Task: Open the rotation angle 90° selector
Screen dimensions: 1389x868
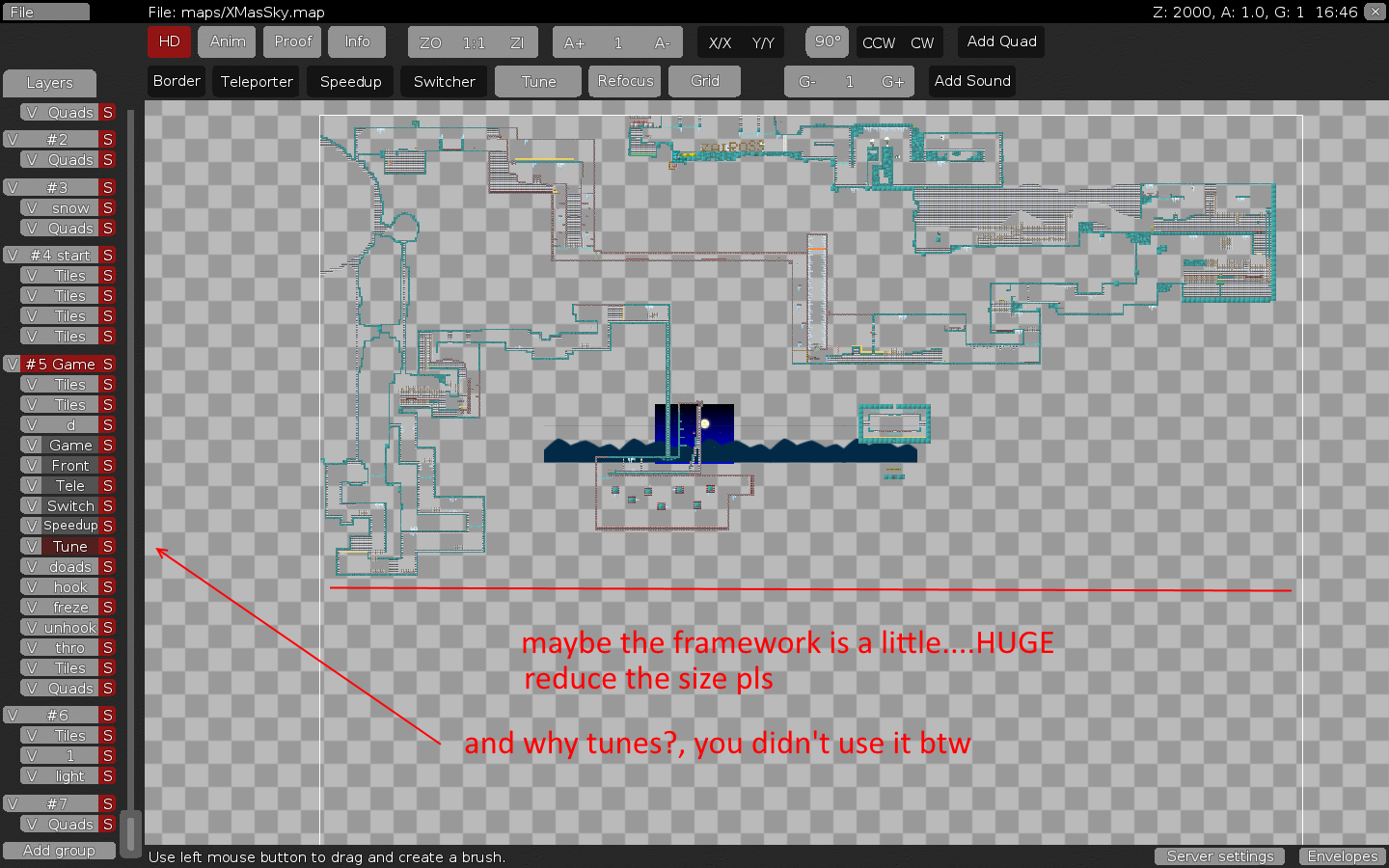Action: tap(827, 41)
